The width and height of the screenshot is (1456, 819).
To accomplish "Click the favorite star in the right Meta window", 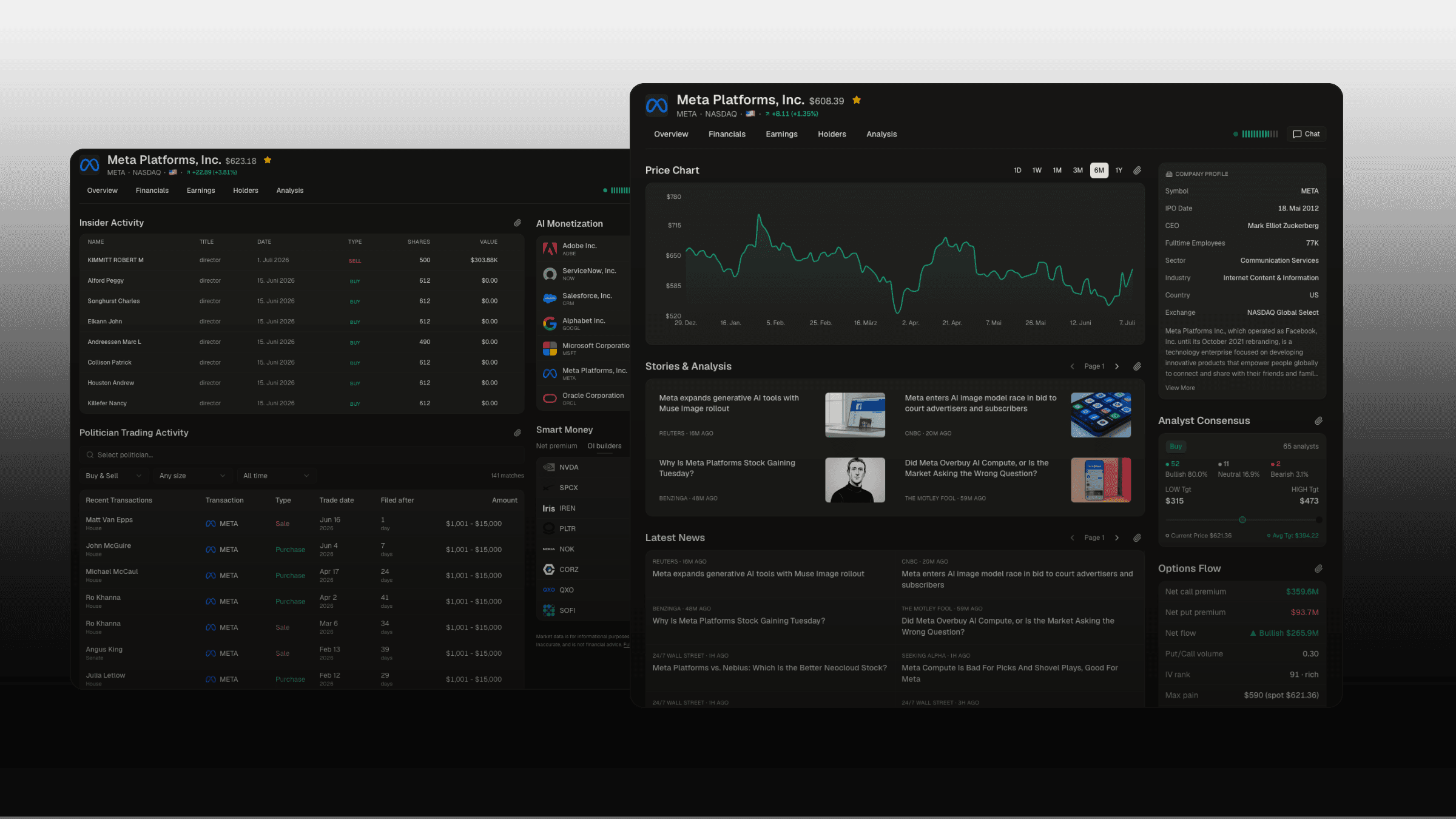I will click(x=857, y=100).
